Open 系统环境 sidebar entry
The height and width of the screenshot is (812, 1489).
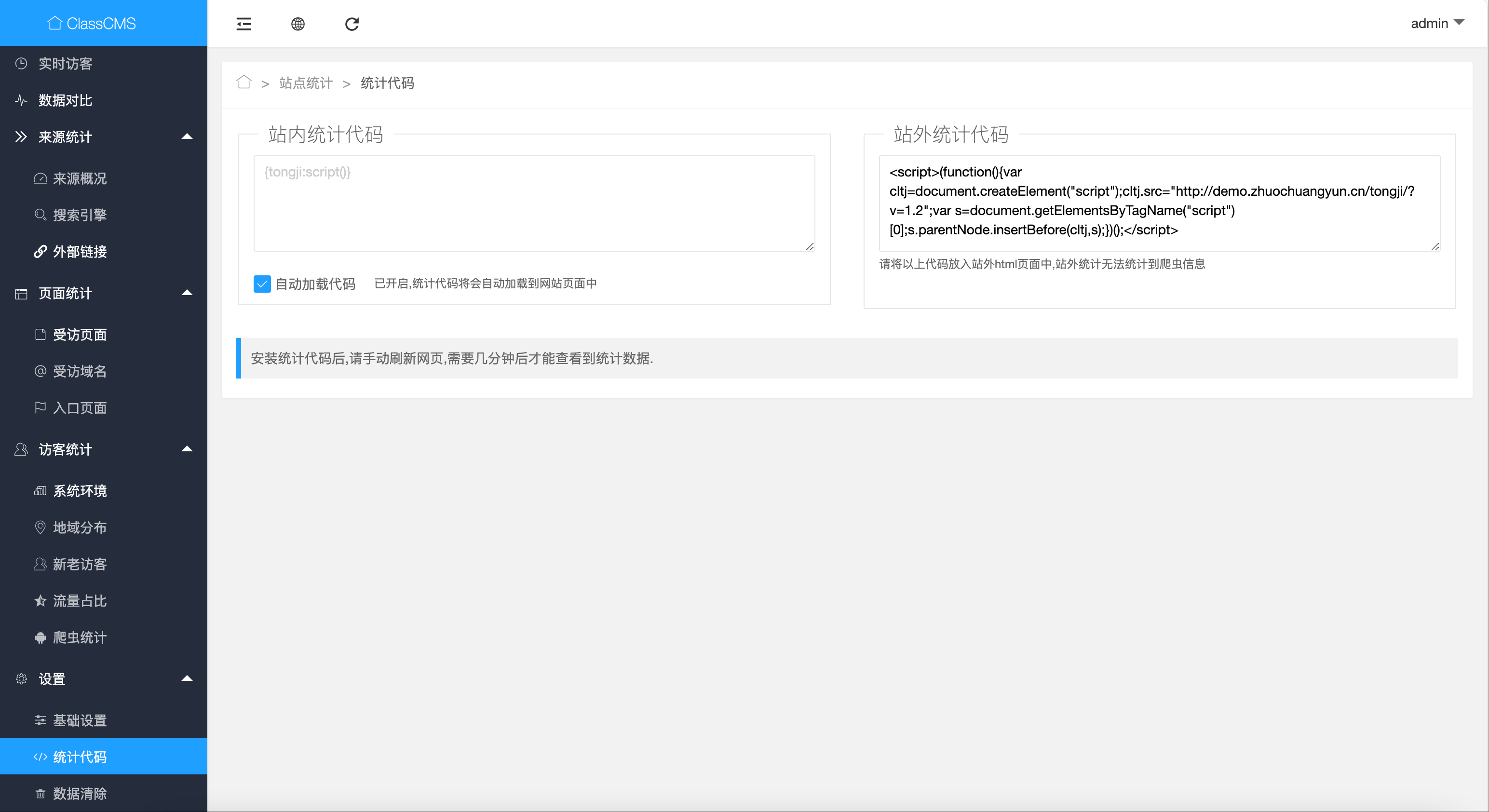coord(104,491)
